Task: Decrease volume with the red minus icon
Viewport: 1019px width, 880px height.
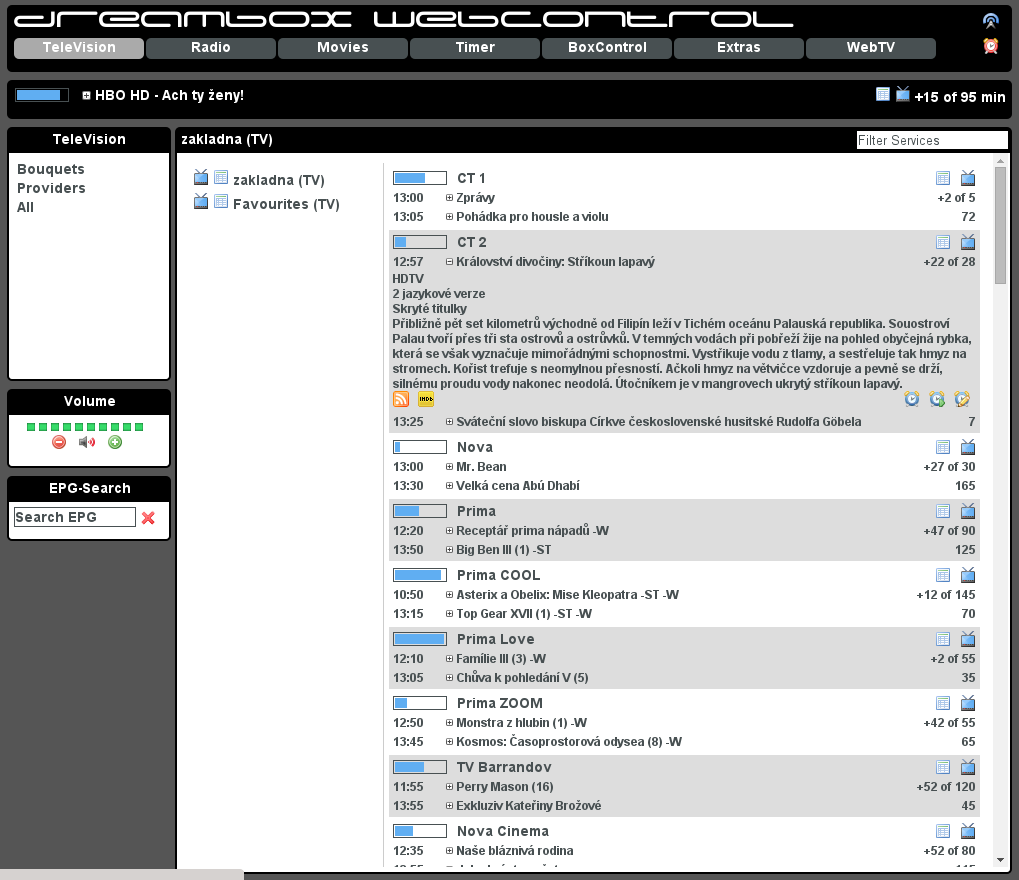Action: pyautogui.click(x=59, y=443)
